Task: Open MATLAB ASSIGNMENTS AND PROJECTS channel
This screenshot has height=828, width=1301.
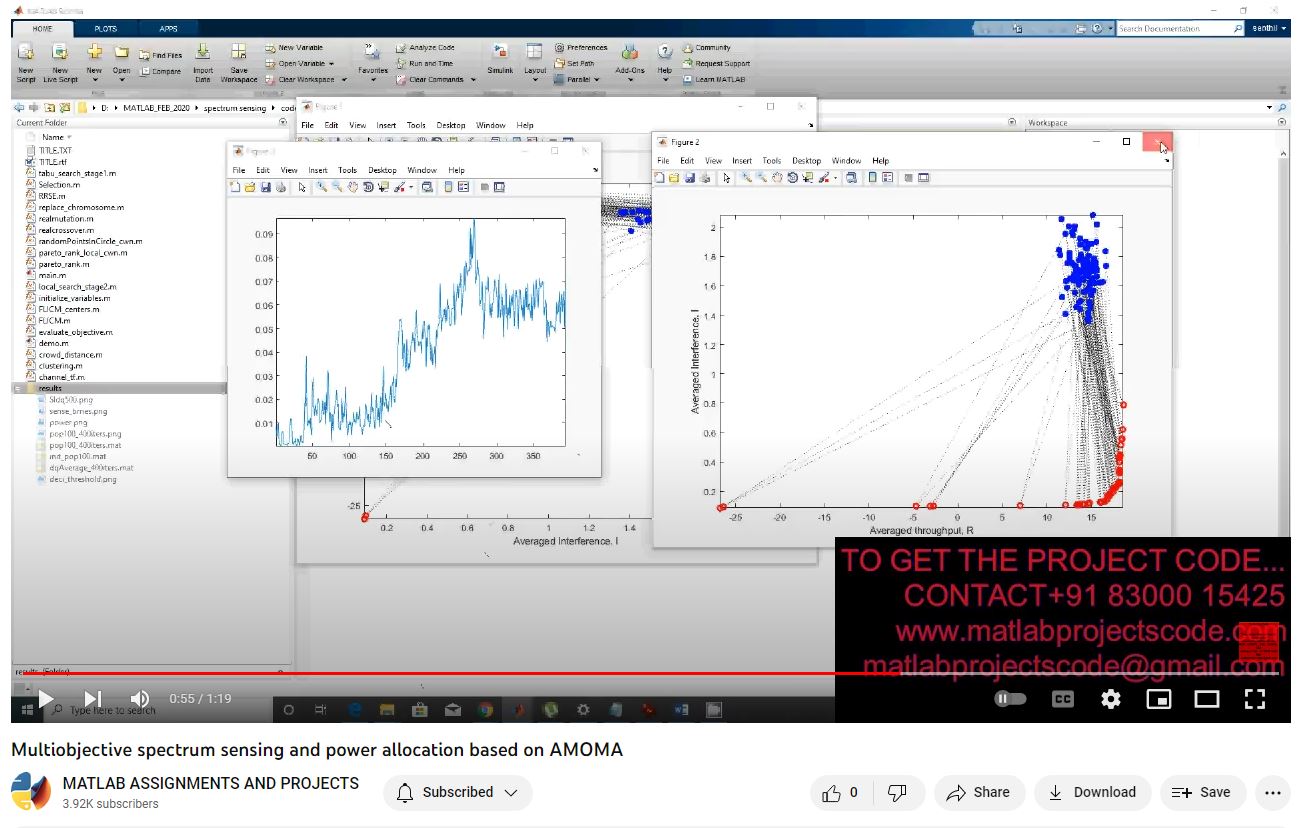Action: point(211,783)
